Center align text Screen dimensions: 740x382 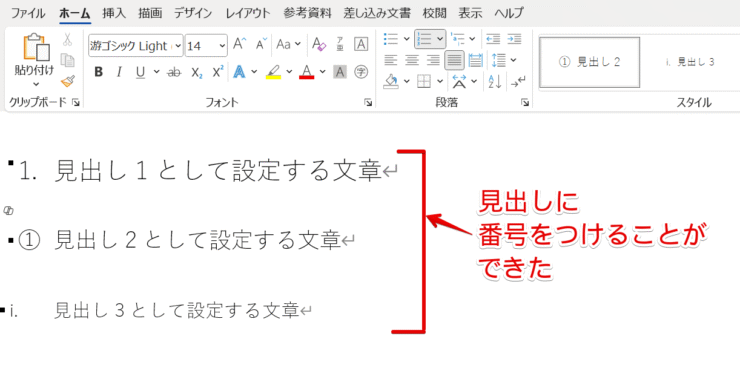coord(412,60)
